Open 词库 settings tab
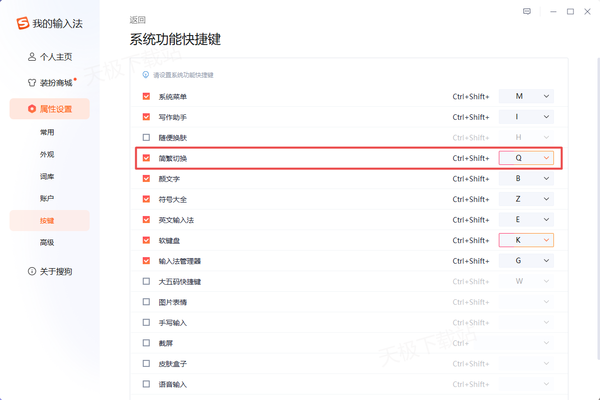 [x=47, y=176]
